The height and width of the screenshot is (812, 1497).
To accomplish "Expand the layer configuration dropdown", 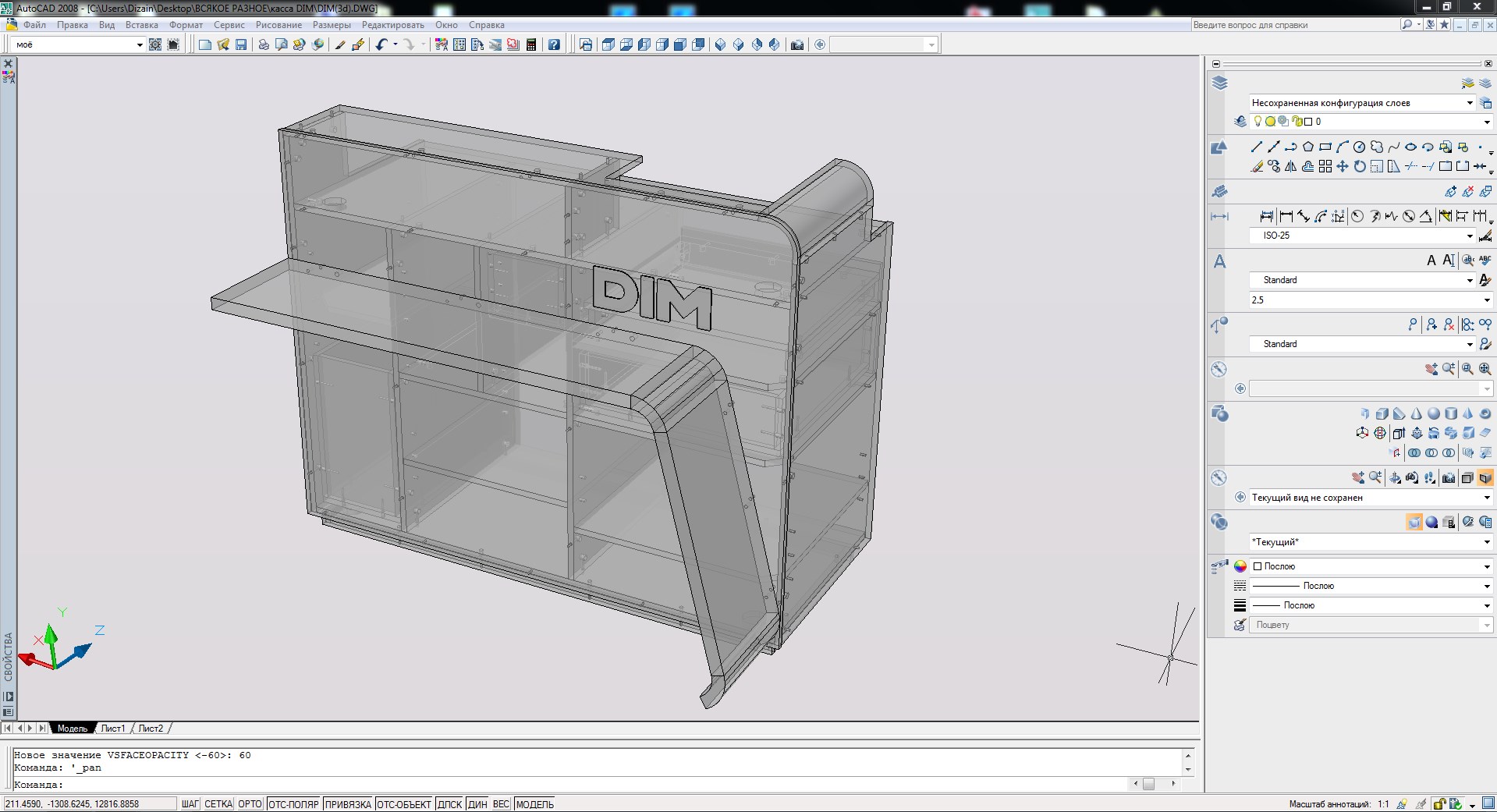I will tap(1361, 103).
